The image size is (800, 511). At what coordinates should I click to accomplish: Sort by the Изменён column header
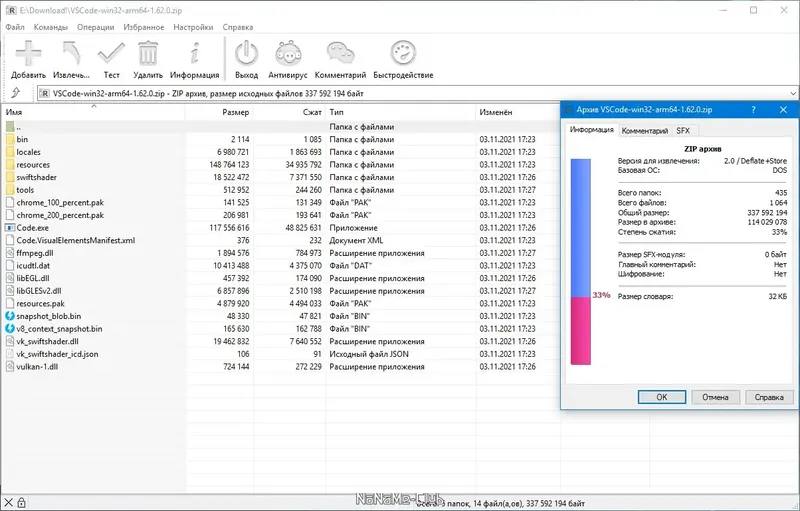pos(518,112)
